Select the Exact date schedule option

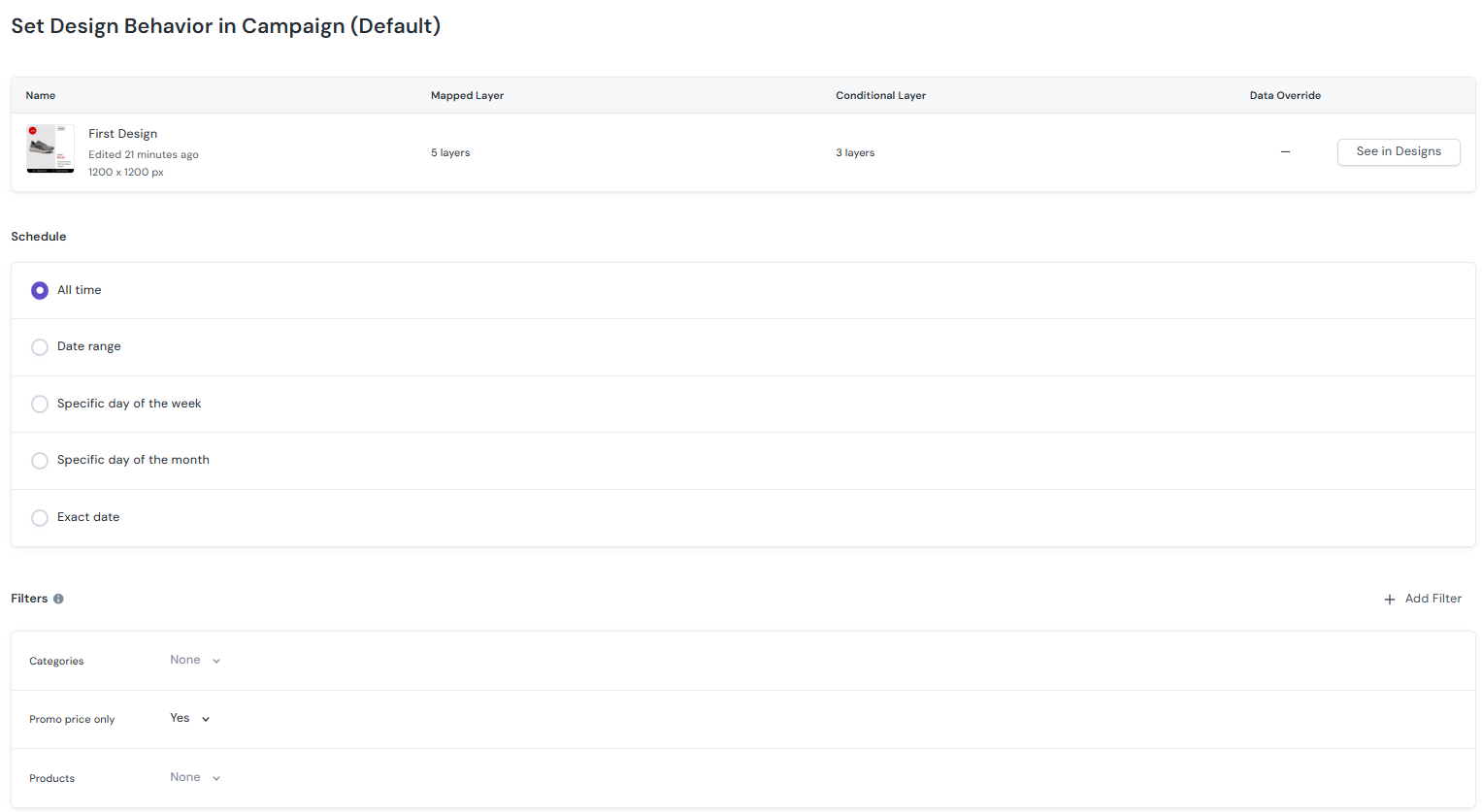[40, 518]
